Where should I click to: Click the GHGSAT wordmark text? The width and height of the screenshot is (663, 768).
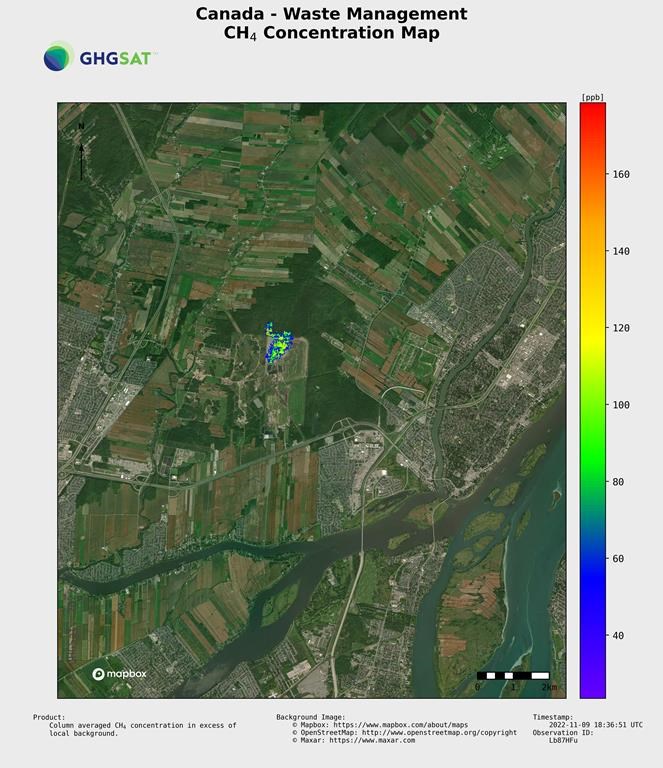114,58
